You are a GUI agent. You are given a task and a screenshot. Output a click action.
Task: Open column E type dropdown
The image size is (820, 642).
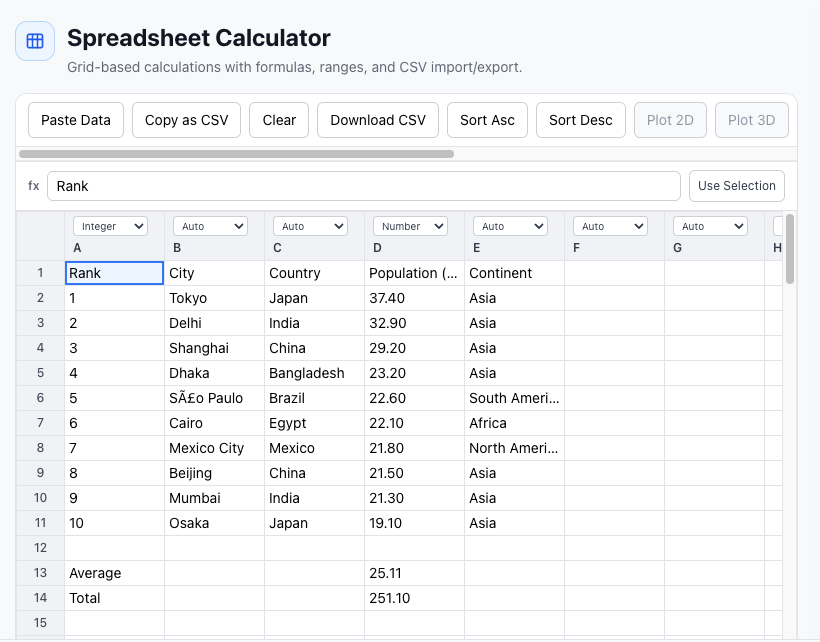pyautogui.click(x=510, y=226)
